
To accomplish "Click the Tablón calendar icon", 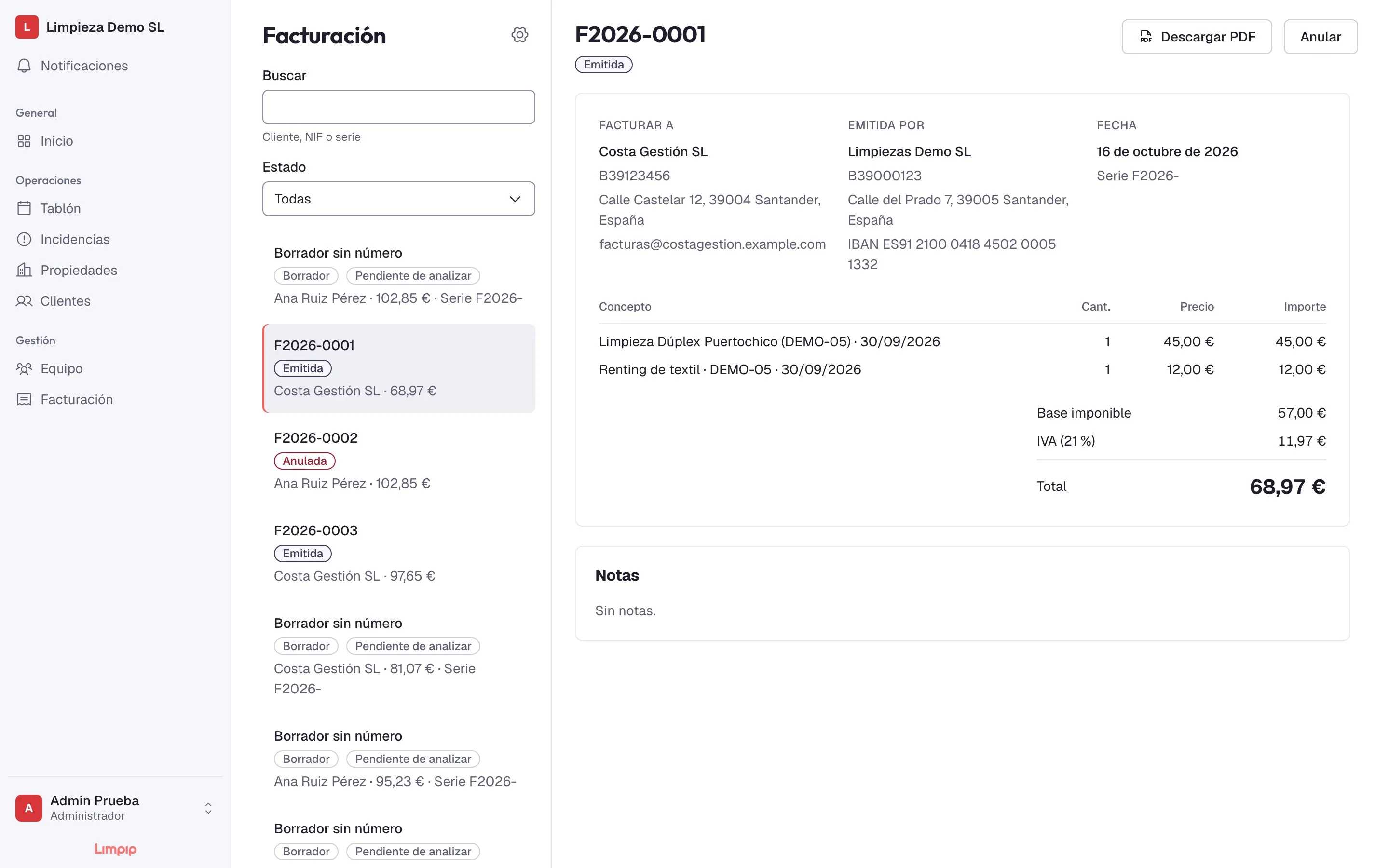I will 24,208.
